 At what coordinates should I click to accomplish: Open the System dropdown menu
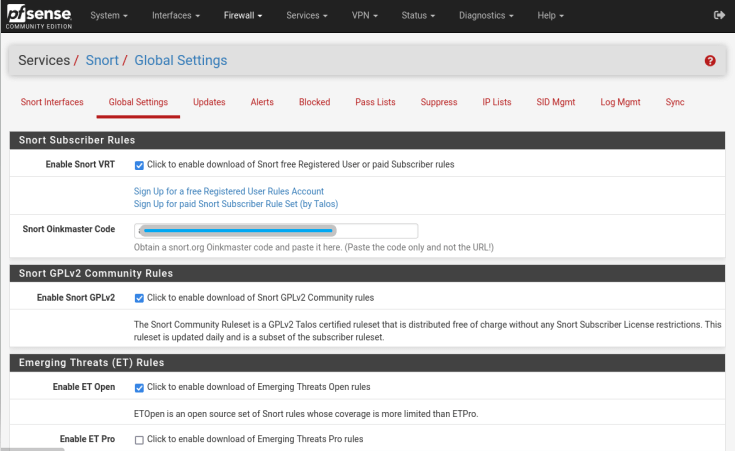pyautogui.click(x=109, y=15)
